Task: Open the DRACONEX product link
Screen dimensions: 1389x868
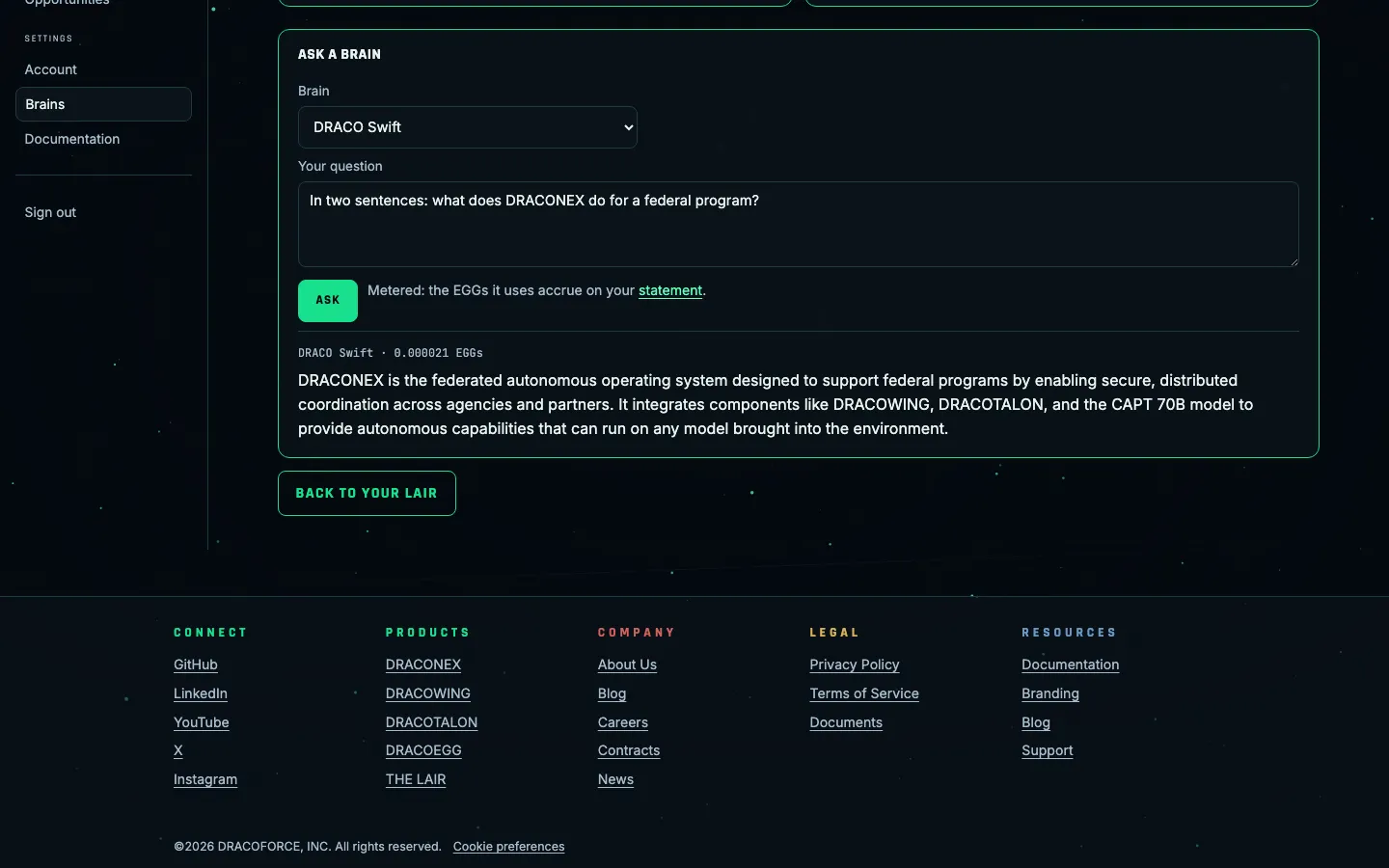Action: (423, 665)
